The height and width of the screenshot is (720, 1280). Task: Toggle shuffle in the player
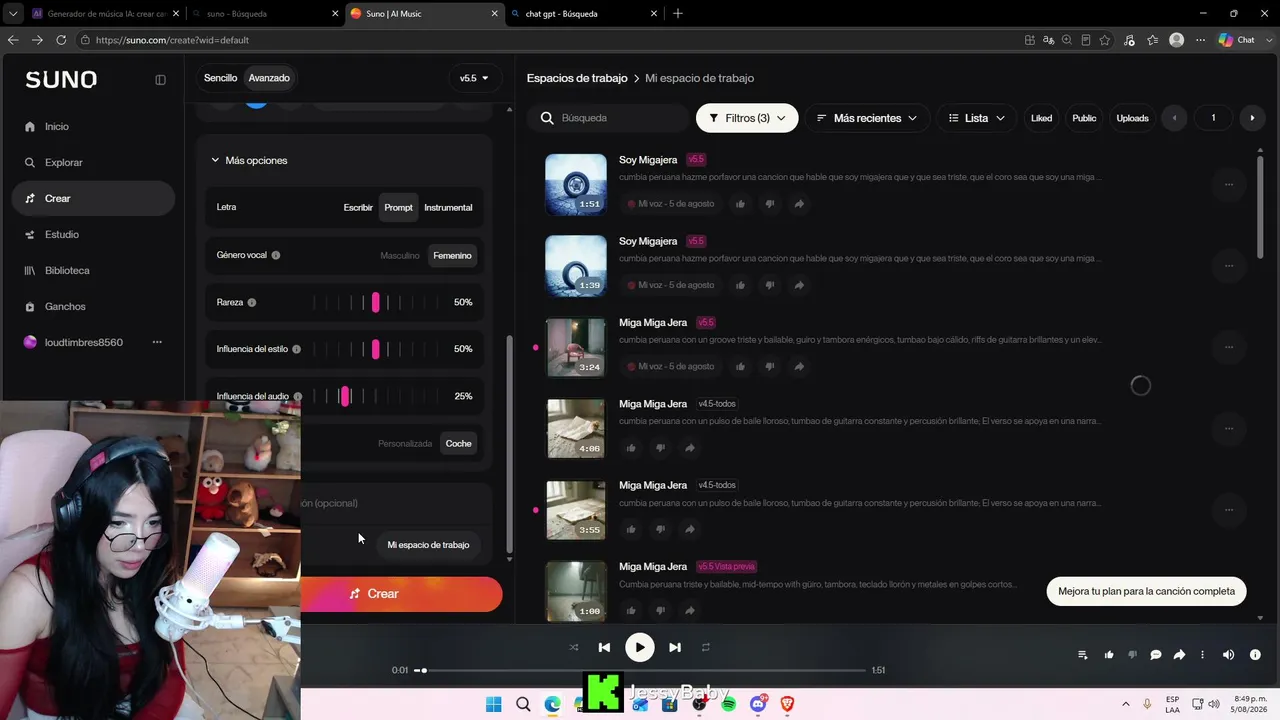574,648
